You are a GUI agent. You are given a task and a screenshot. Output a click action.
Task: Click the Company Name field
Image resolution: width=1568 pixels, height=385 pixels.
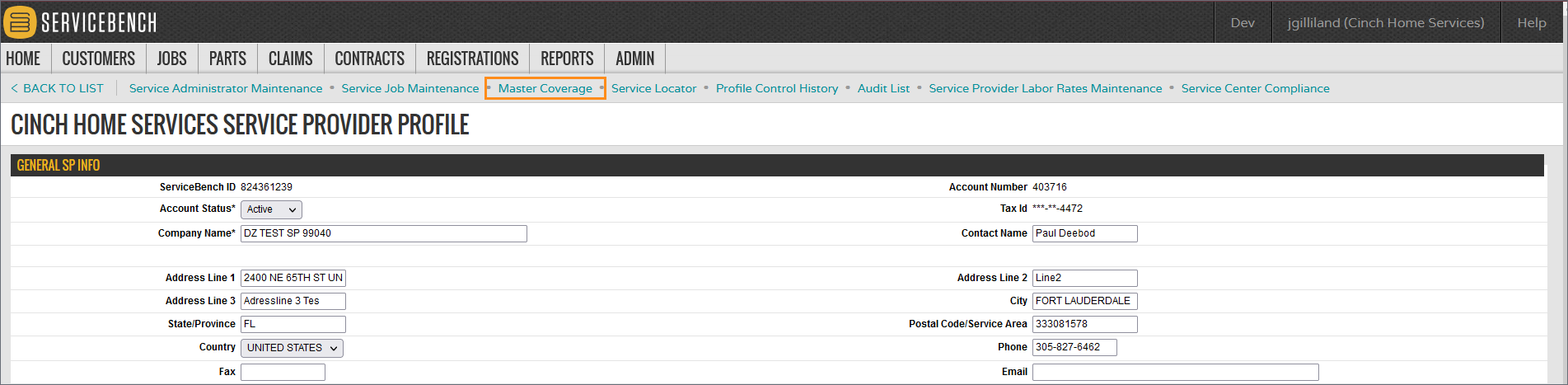(x=384, y=233)
